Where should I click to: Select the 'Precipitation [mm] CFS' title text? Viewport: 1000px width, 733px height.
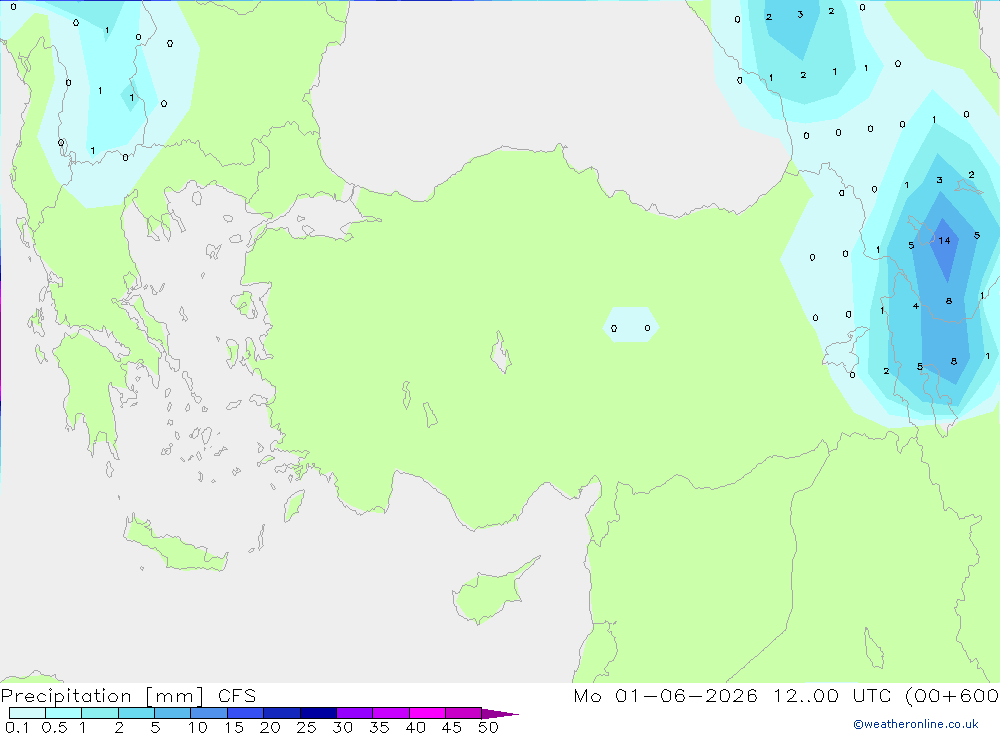coord(128,696)
